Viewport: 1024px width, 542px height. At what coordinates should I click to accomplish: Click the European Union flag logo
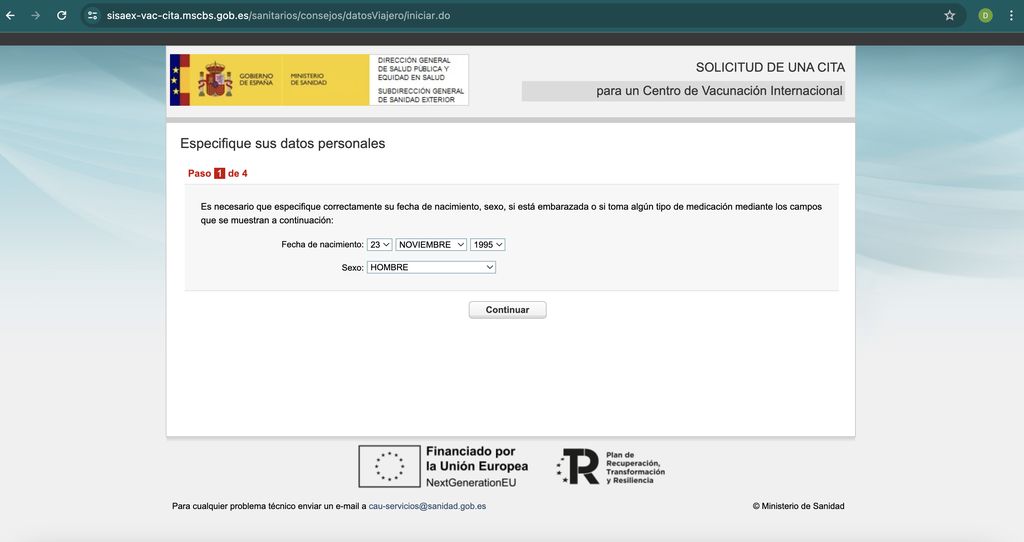tap(389, 466)
